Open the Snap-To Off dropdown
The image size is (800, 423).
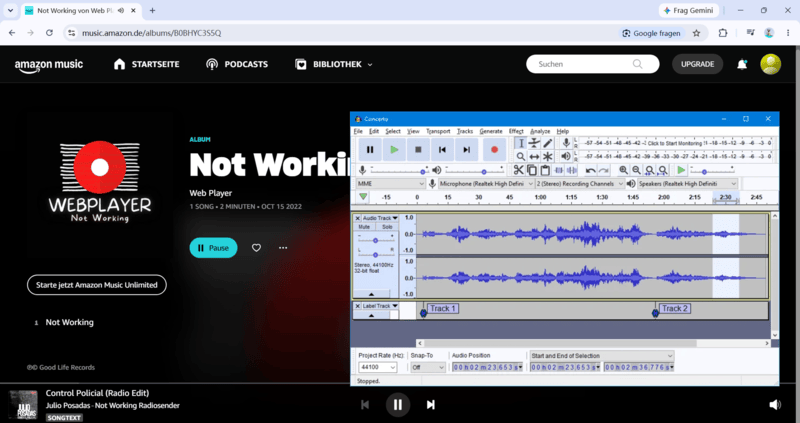click(x=428, y=367)
